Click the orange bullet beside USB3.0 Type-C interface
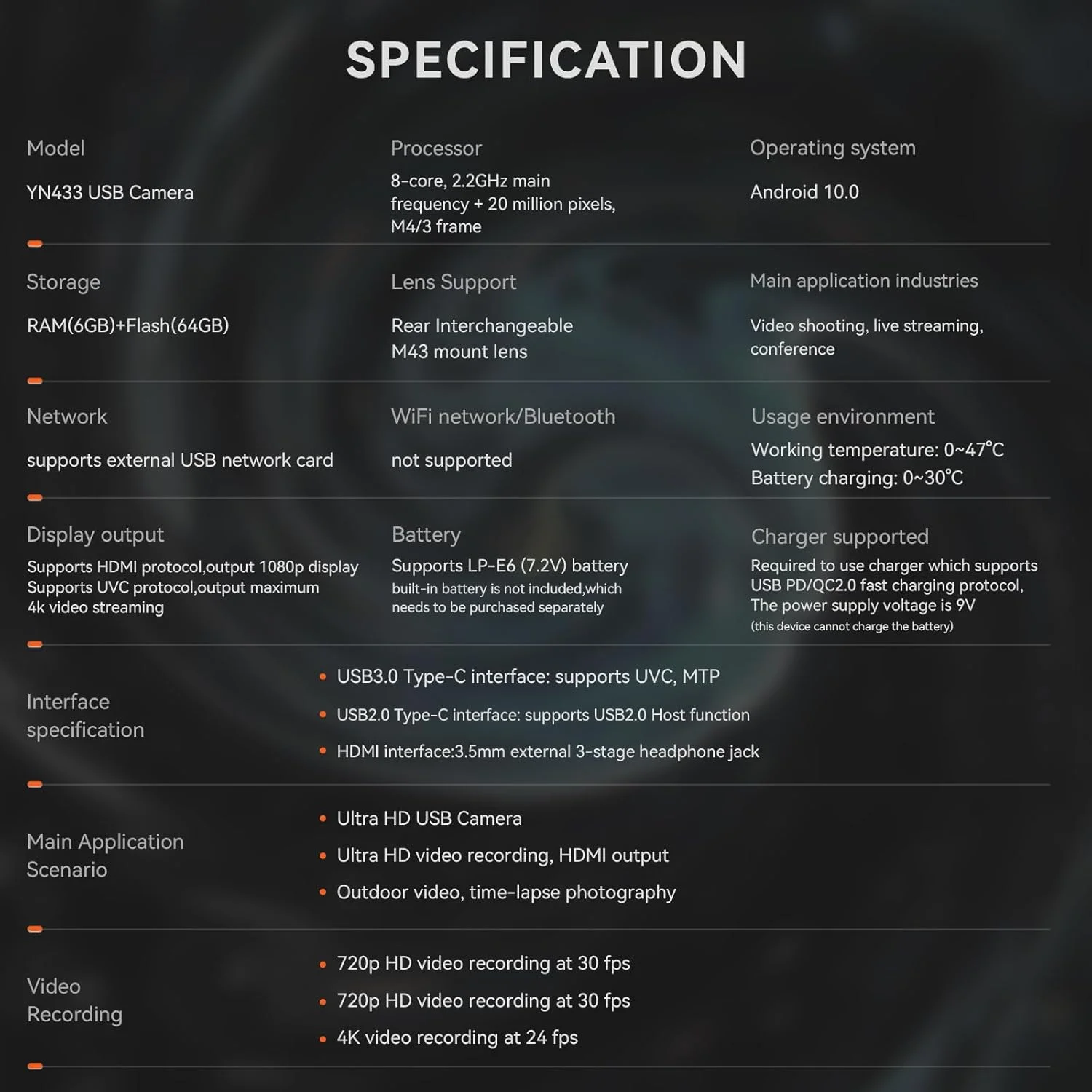Viewport: 1092px width, 1092px height. click(323, 677)
